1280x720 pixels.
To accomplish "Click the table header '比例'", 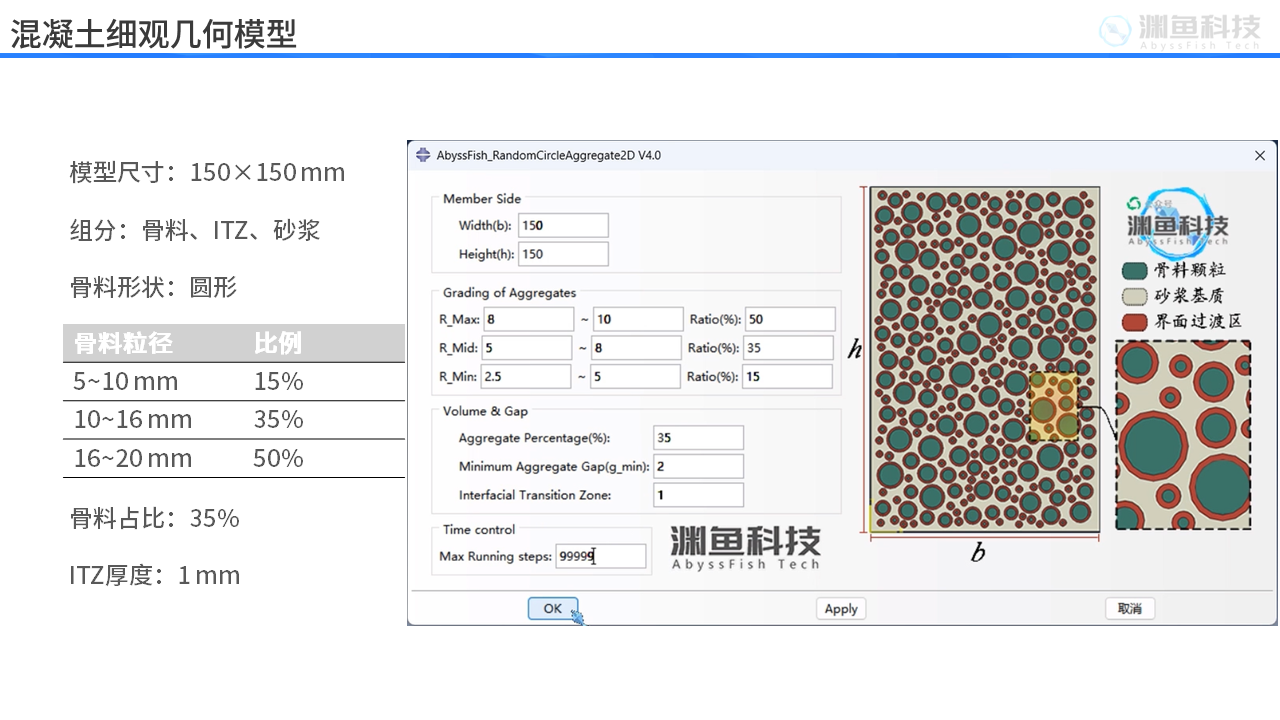I will [x=278, y=343].
